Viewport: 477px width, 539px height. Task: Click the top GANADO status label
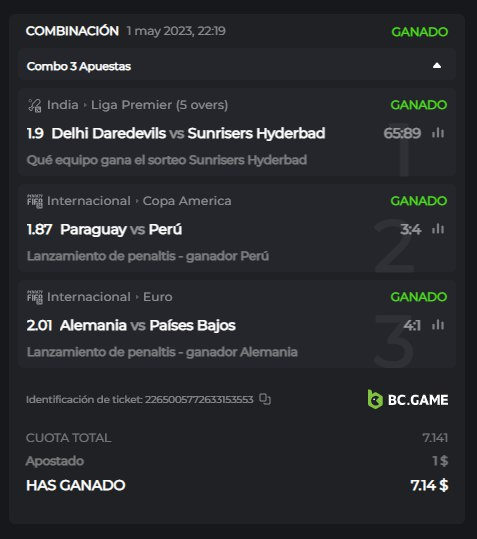(420, 32)
